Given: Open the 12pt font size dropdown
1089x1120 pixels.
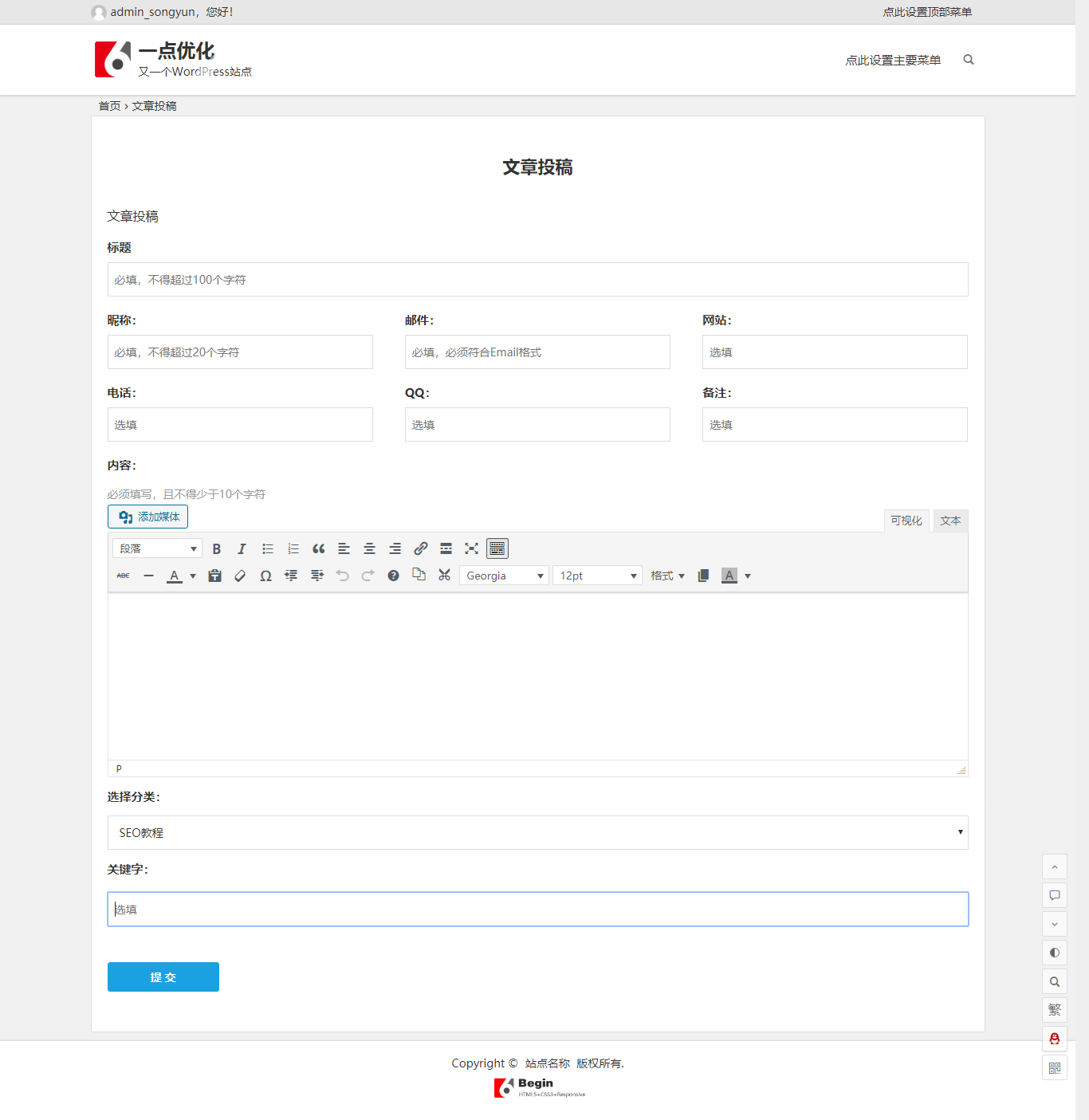Looking at the screenshot, I should [x=597, y=576].
